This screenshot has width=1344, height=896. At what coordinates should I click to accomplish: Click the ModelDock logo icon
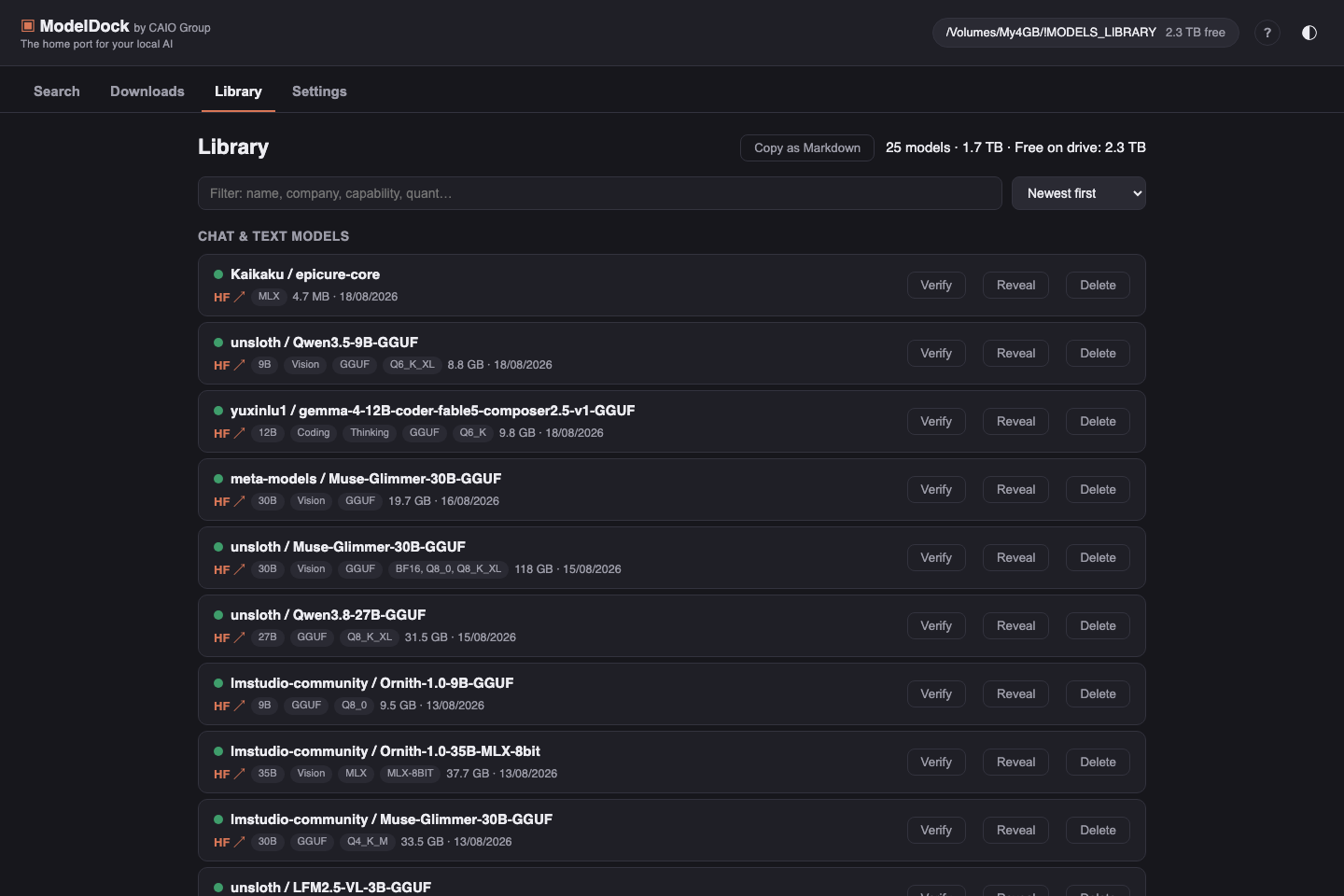point(28,26)
